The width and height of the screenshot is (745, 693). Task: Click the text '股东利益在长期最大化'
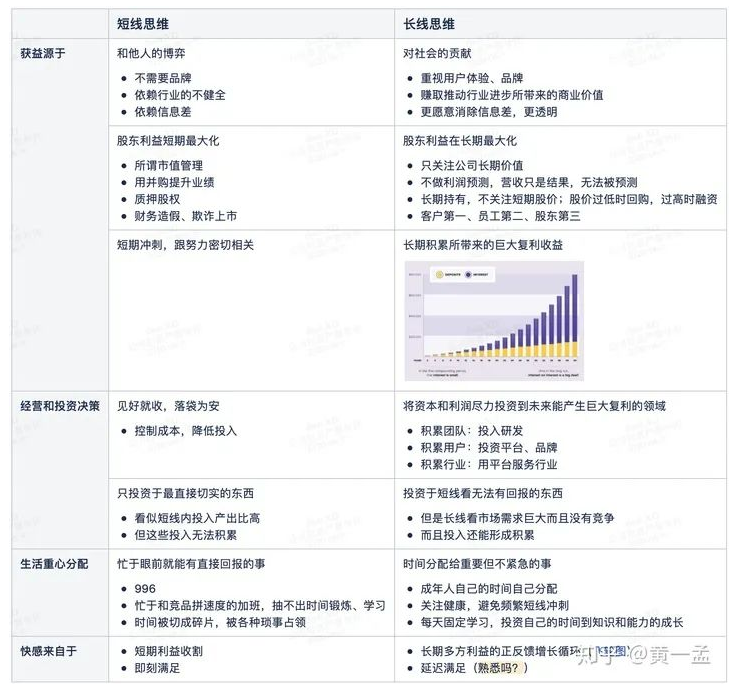[x=460, y=141]
